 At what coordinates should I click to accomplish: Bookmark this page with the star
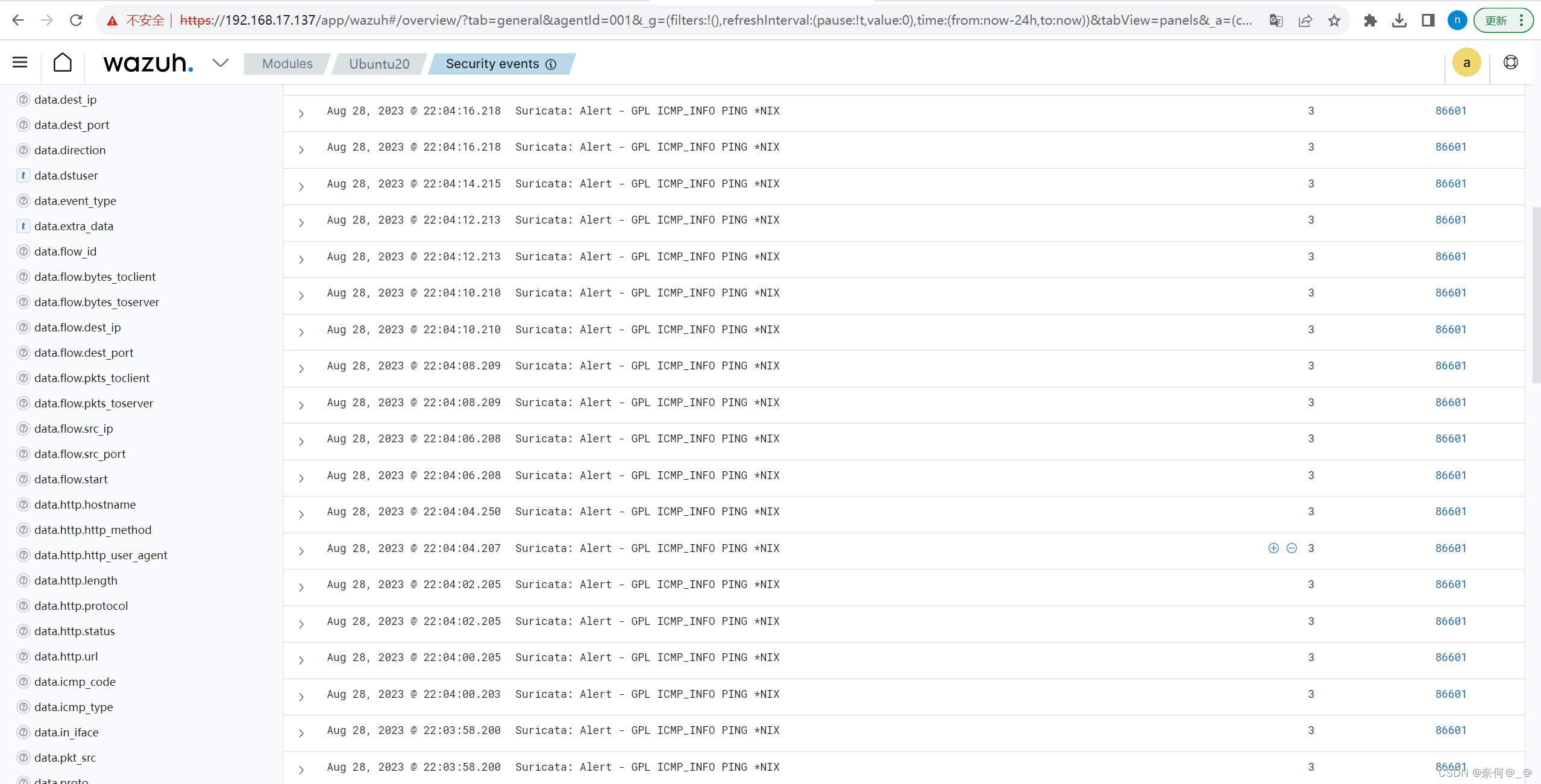click(x=1334, y=20)
